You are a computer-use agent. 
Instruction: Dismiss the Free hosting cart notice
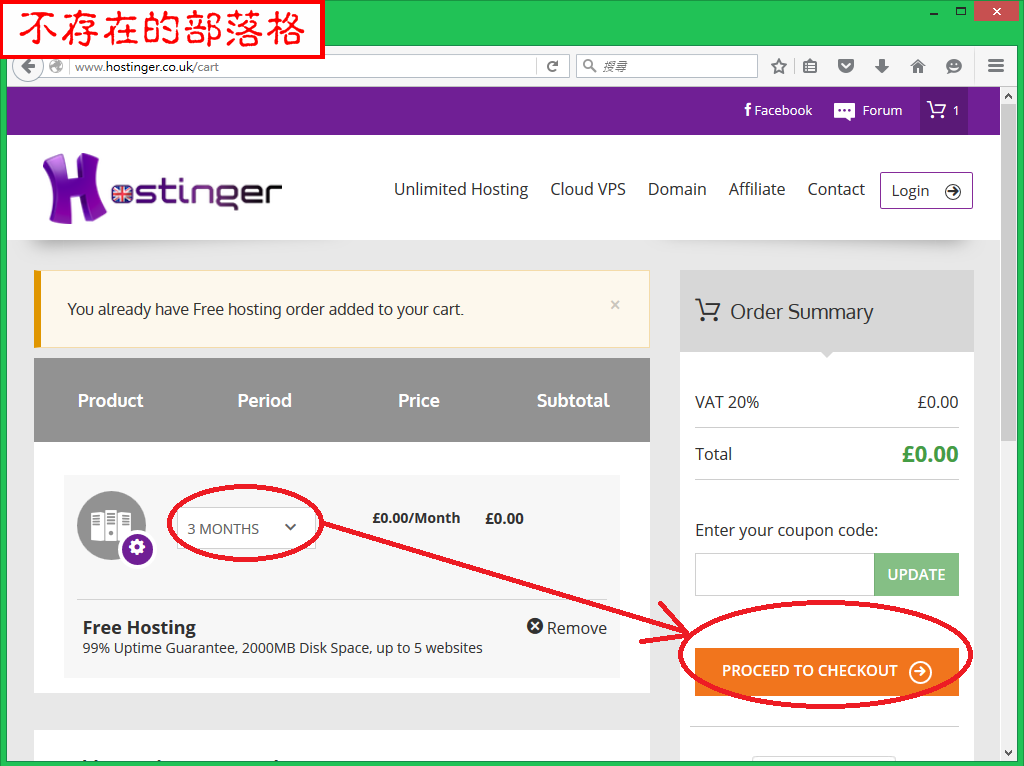[x=615, y=305]
